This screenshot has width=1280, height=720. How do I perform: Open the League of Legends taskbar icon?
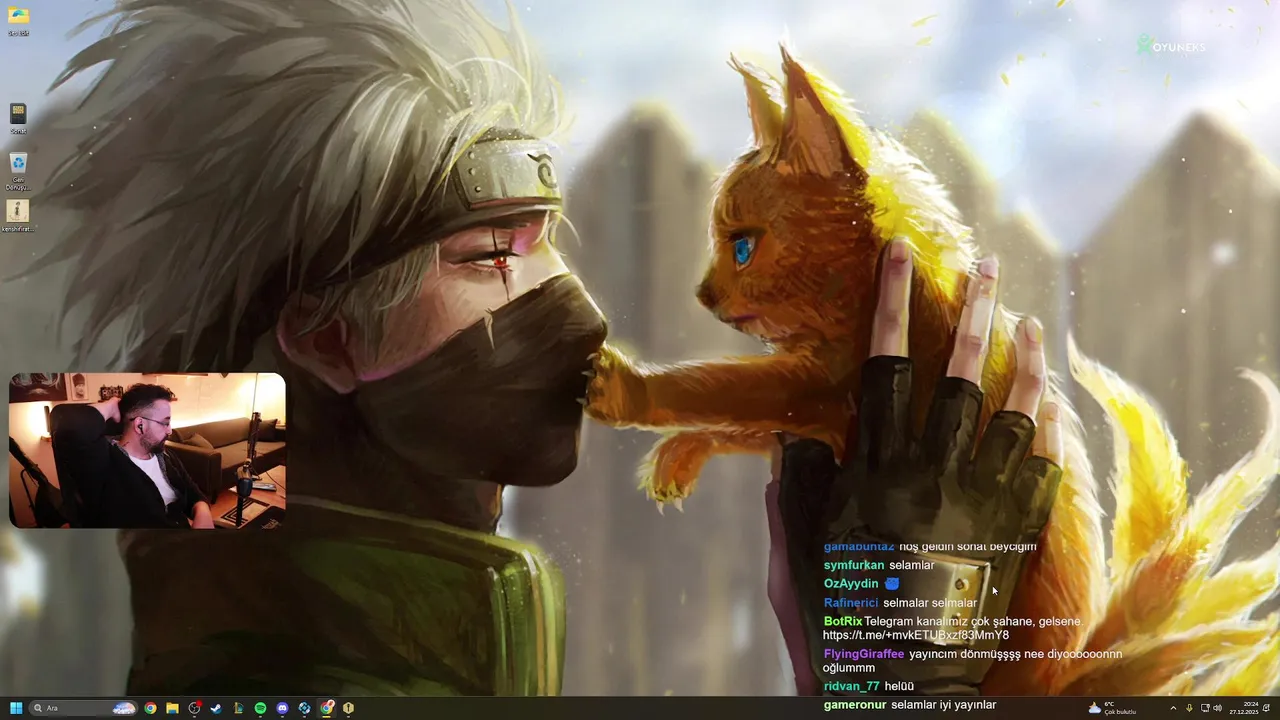pyautogui.click(x=238, y=708)
